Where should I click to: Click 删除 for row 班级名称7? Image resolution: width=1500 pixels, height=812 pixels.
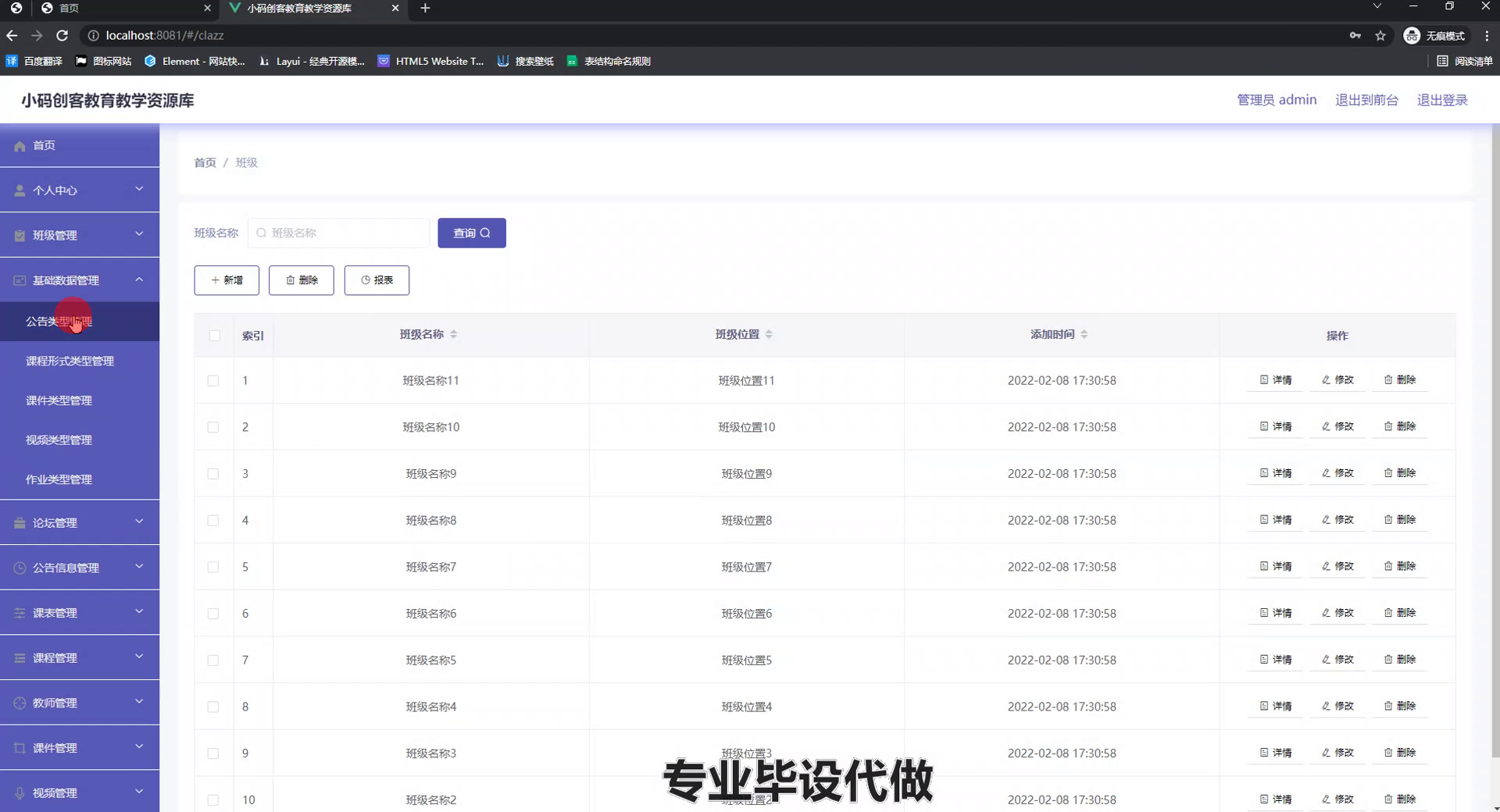point(1400,566)
